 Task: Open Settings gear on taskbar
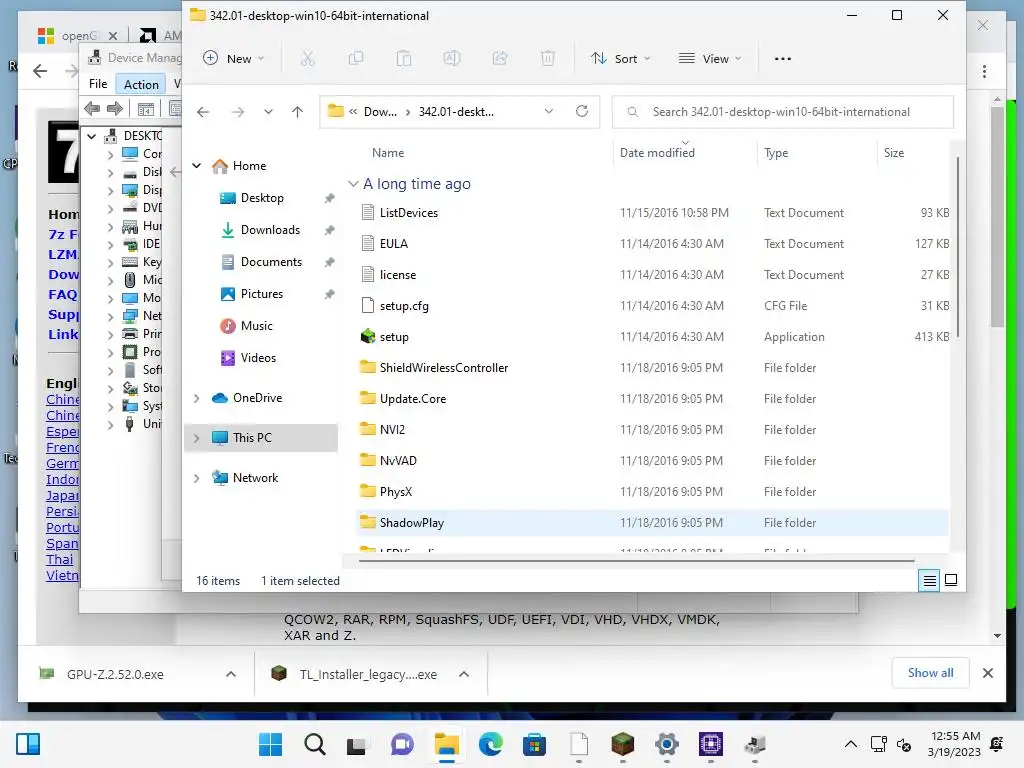point(667,744)
